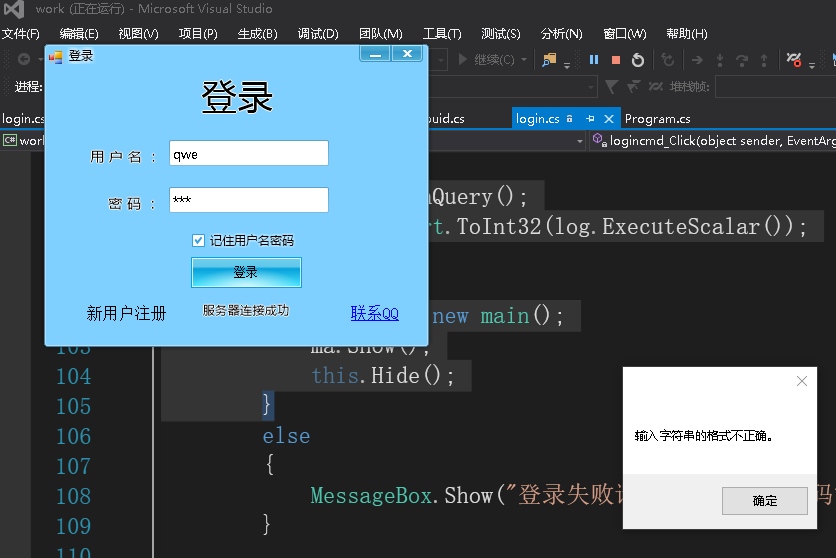Click the crossed wave icon beside stack frame label
Screen dimensions: 836x558
pos(655,86)
